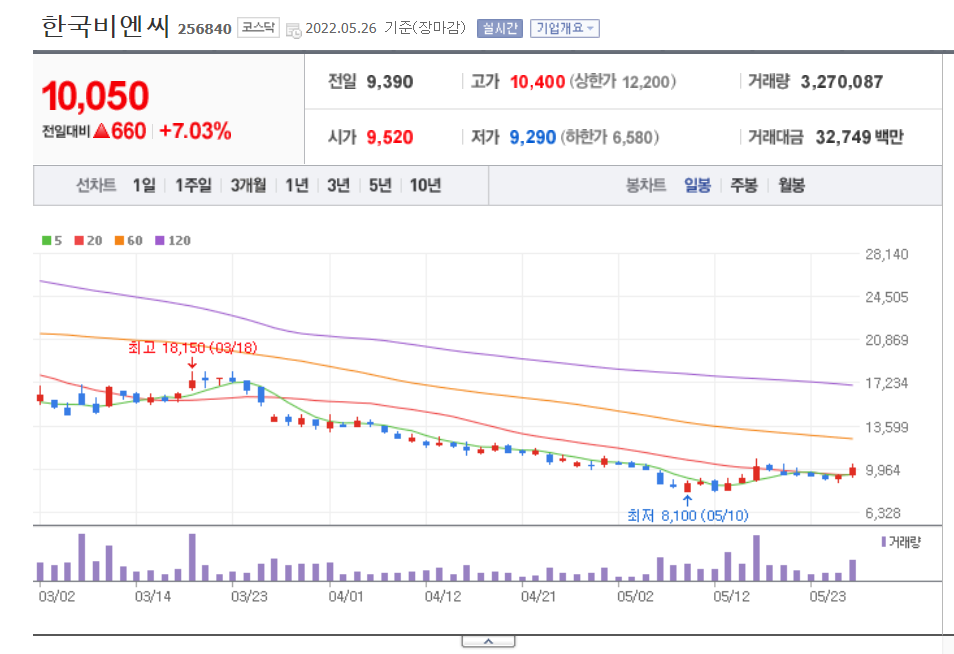Click the red 20-day moving average swatch

[x=79, y=240]
